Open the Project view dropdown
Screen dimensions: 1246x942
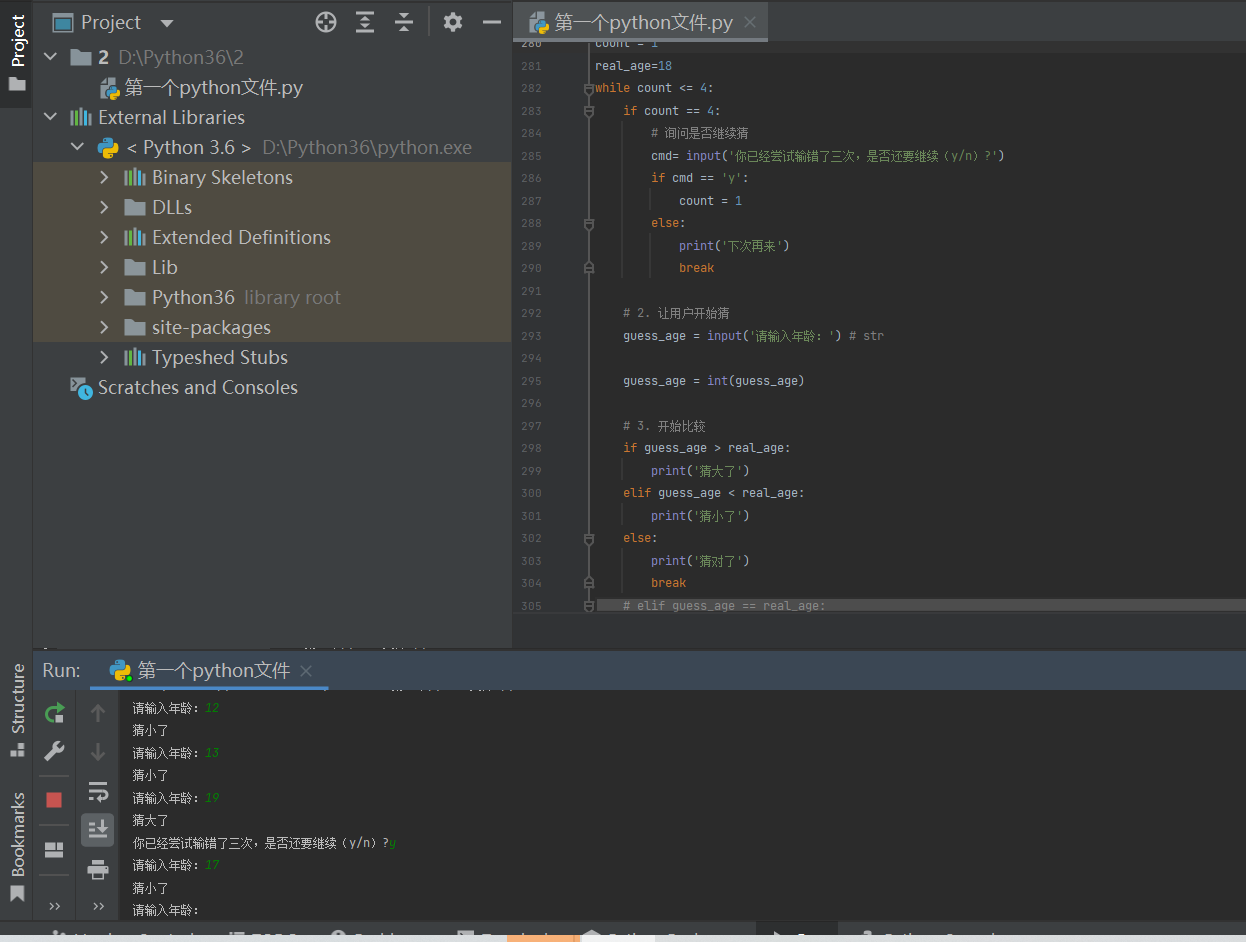pos(167,23)
